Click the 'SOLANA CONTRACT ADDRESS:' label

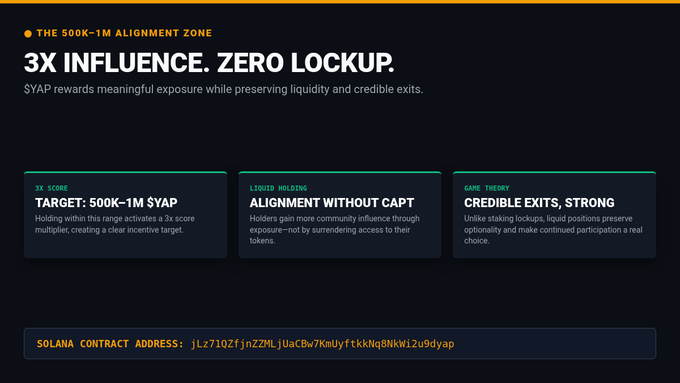click(110, 344)
